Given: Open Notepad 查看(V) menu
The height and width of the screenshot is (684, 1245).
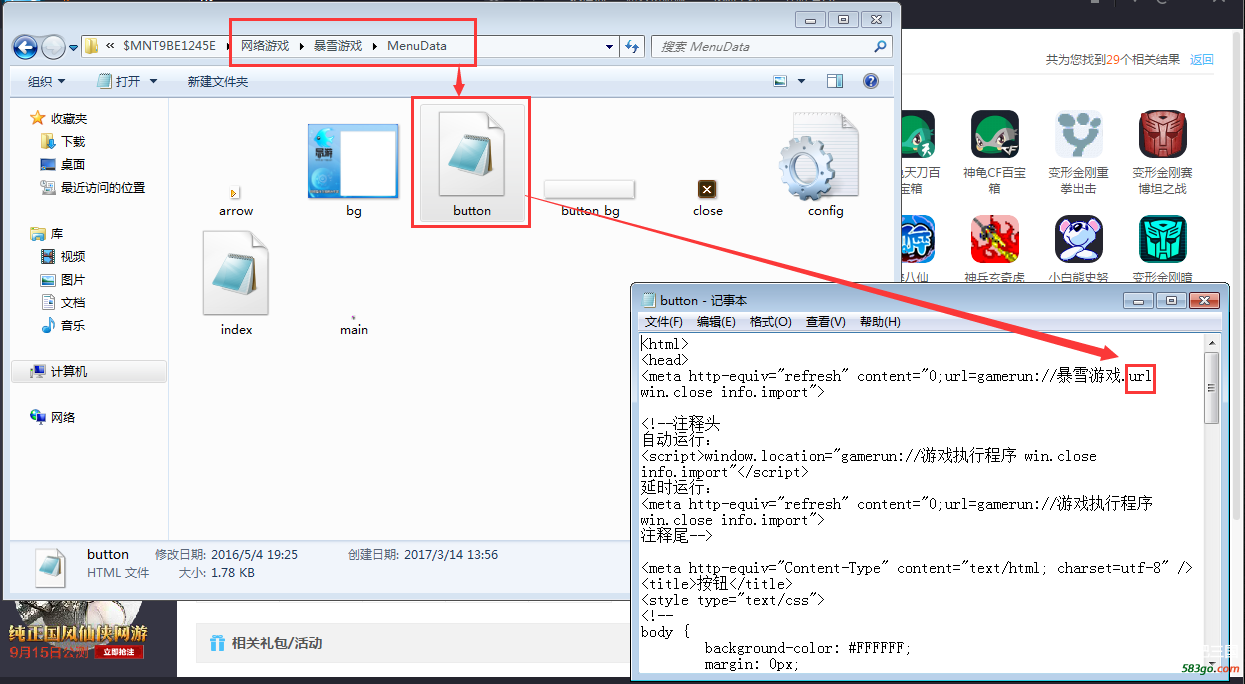Looking at the screenshot, I should [x=826, y=322].
